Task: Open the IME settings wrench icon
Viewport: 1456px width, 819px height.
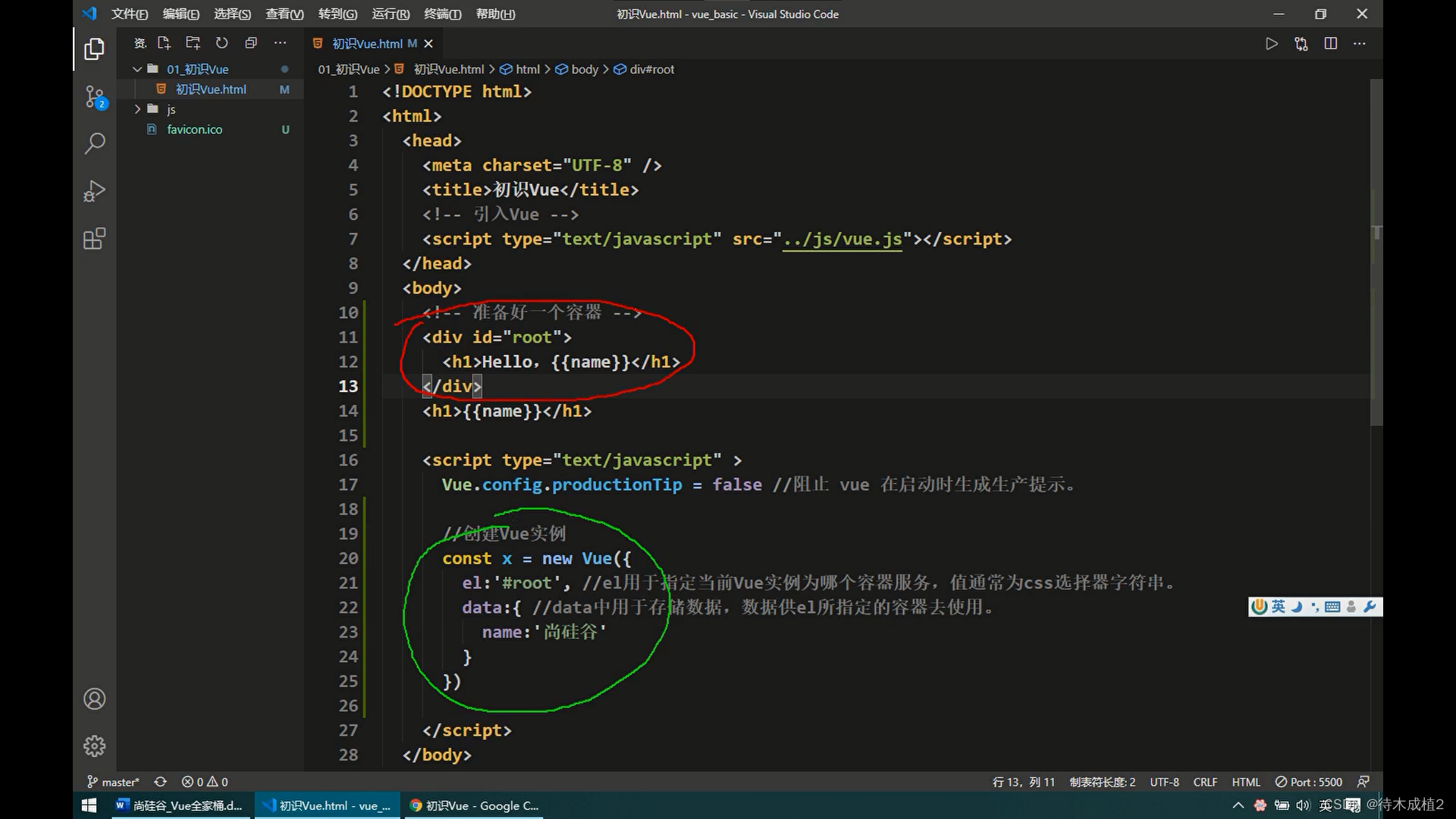Action: pyautogui.click(x=1370, y=607)
